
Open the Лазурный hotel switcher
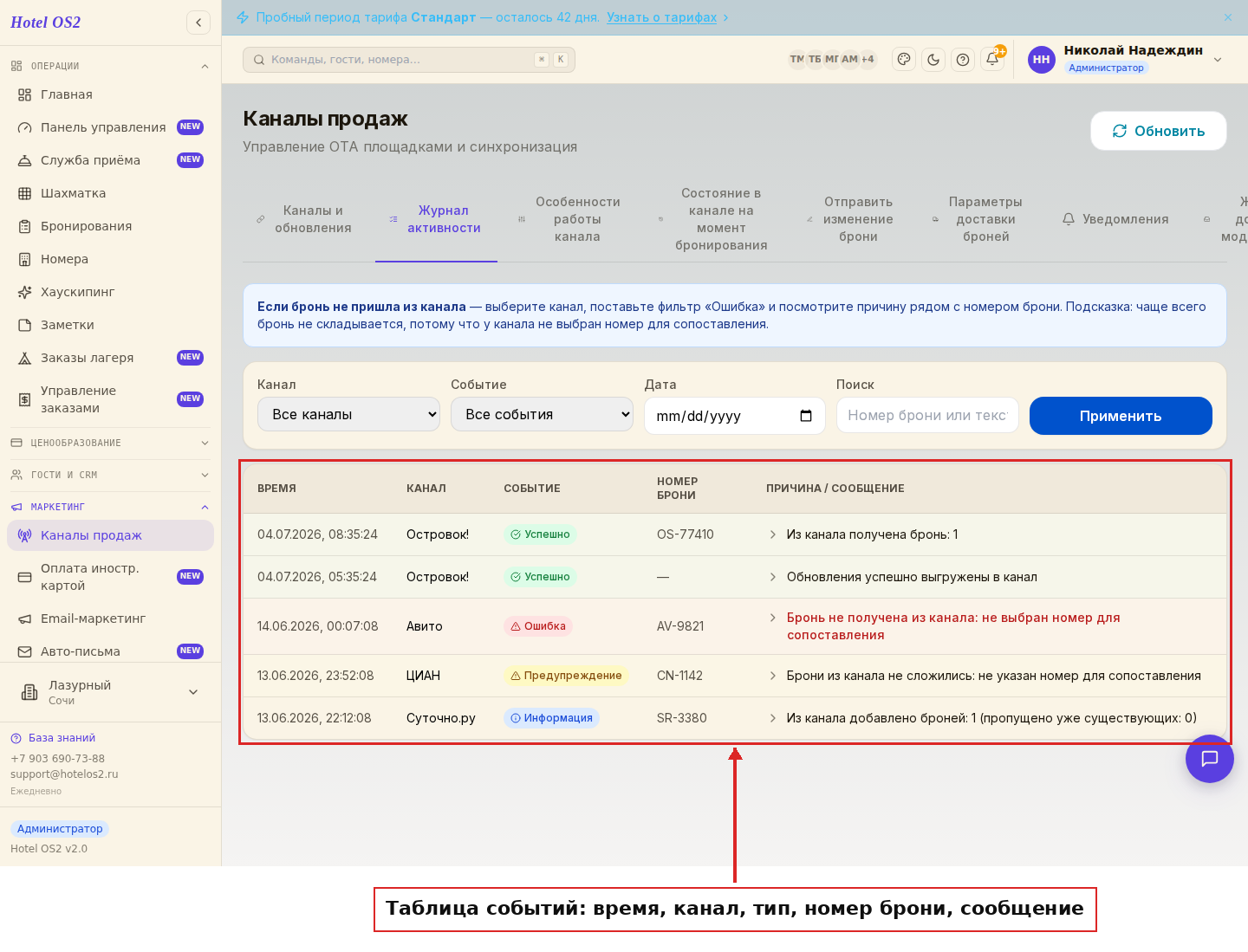click(x=110, y=692)
